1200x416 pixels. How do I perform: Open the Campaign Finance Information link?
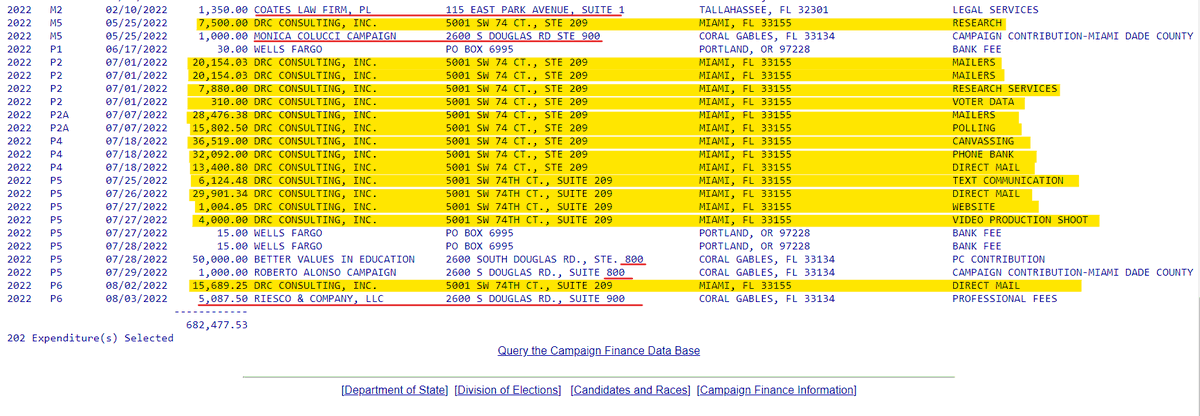777,390
